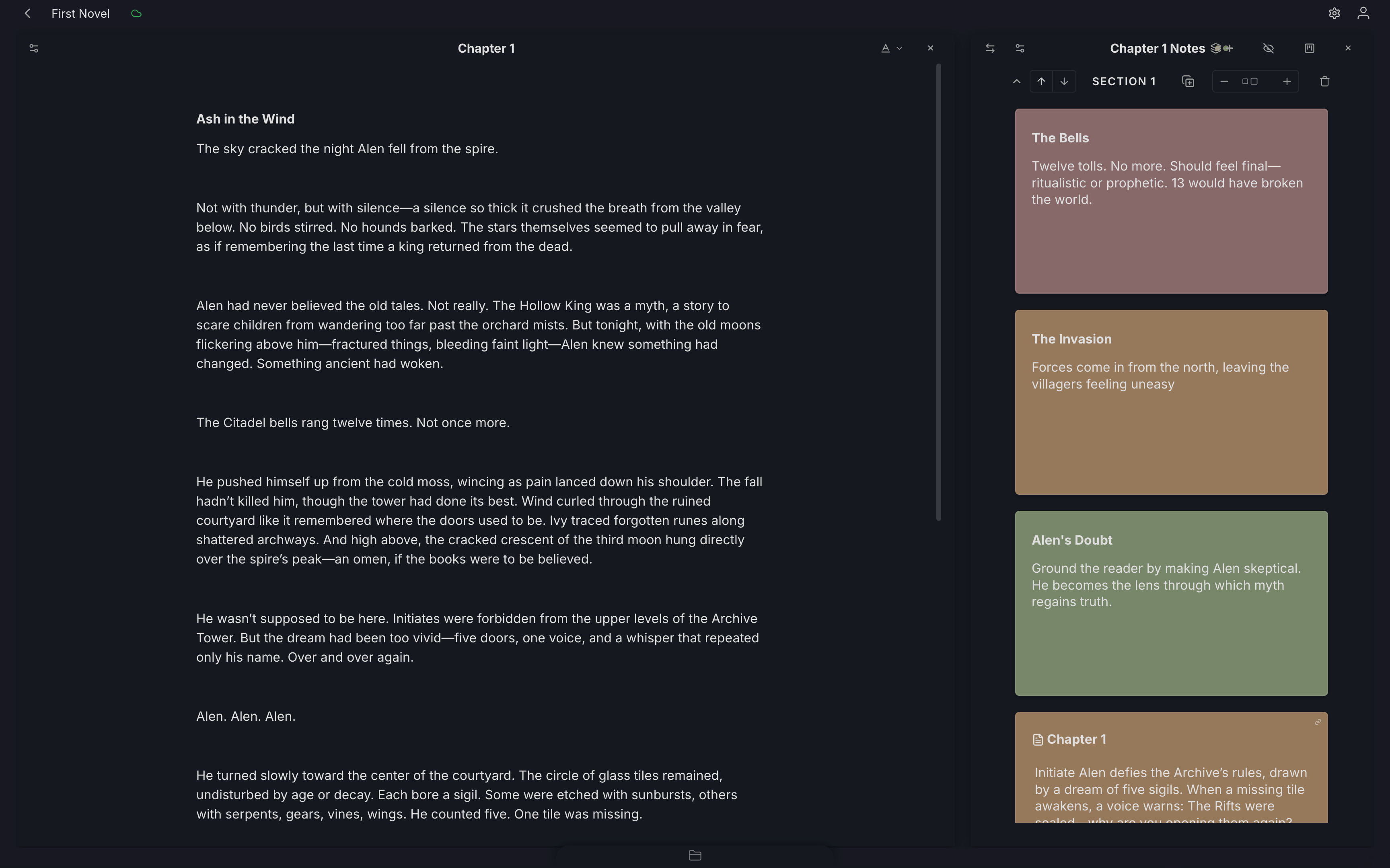Close the Chapter 1 editor panel
Viewport: 1390px width, 868px height.
pos(930,48)
